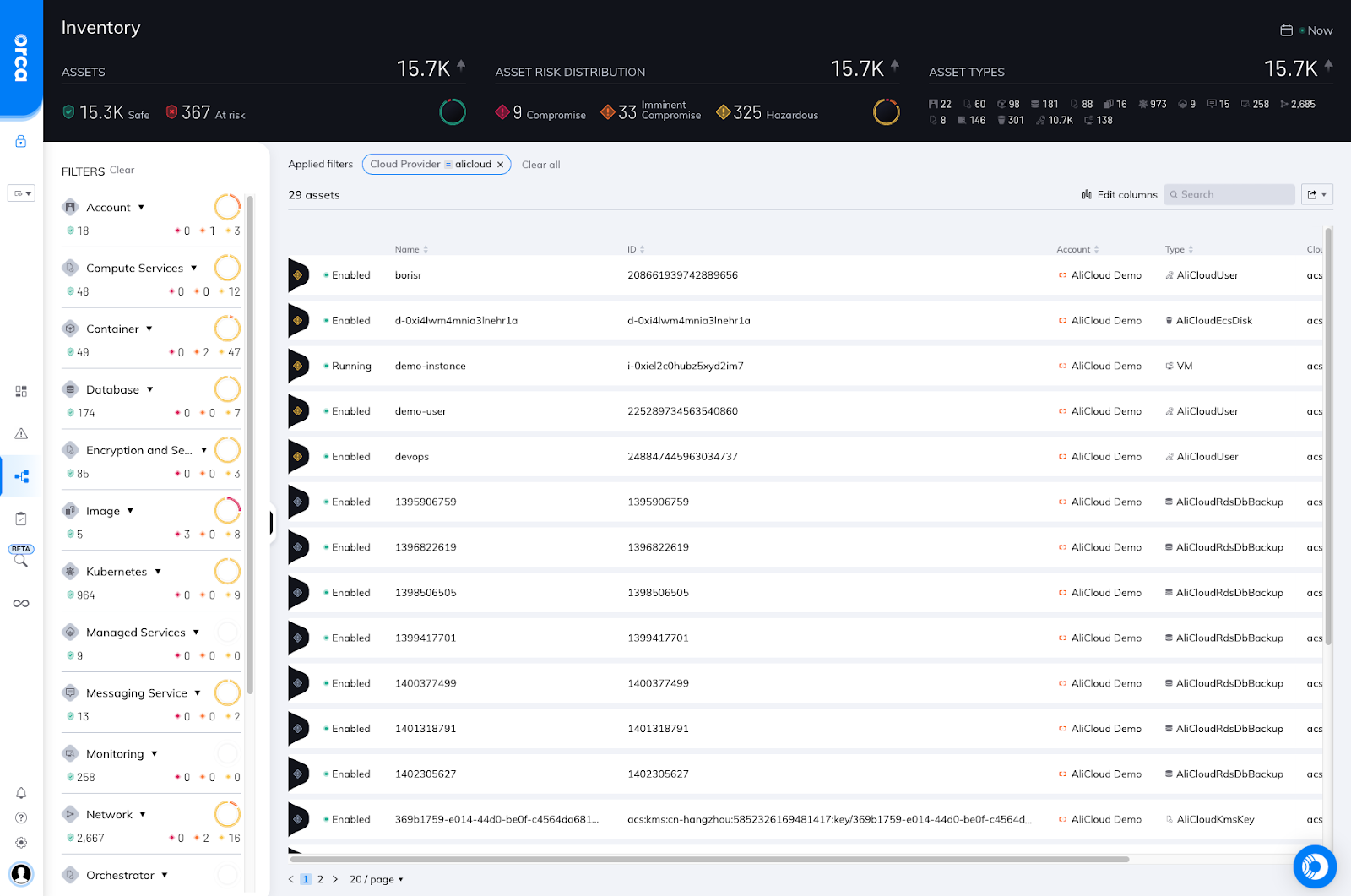
Task: Launch the beta Search feature
Action: click(21, 560)
